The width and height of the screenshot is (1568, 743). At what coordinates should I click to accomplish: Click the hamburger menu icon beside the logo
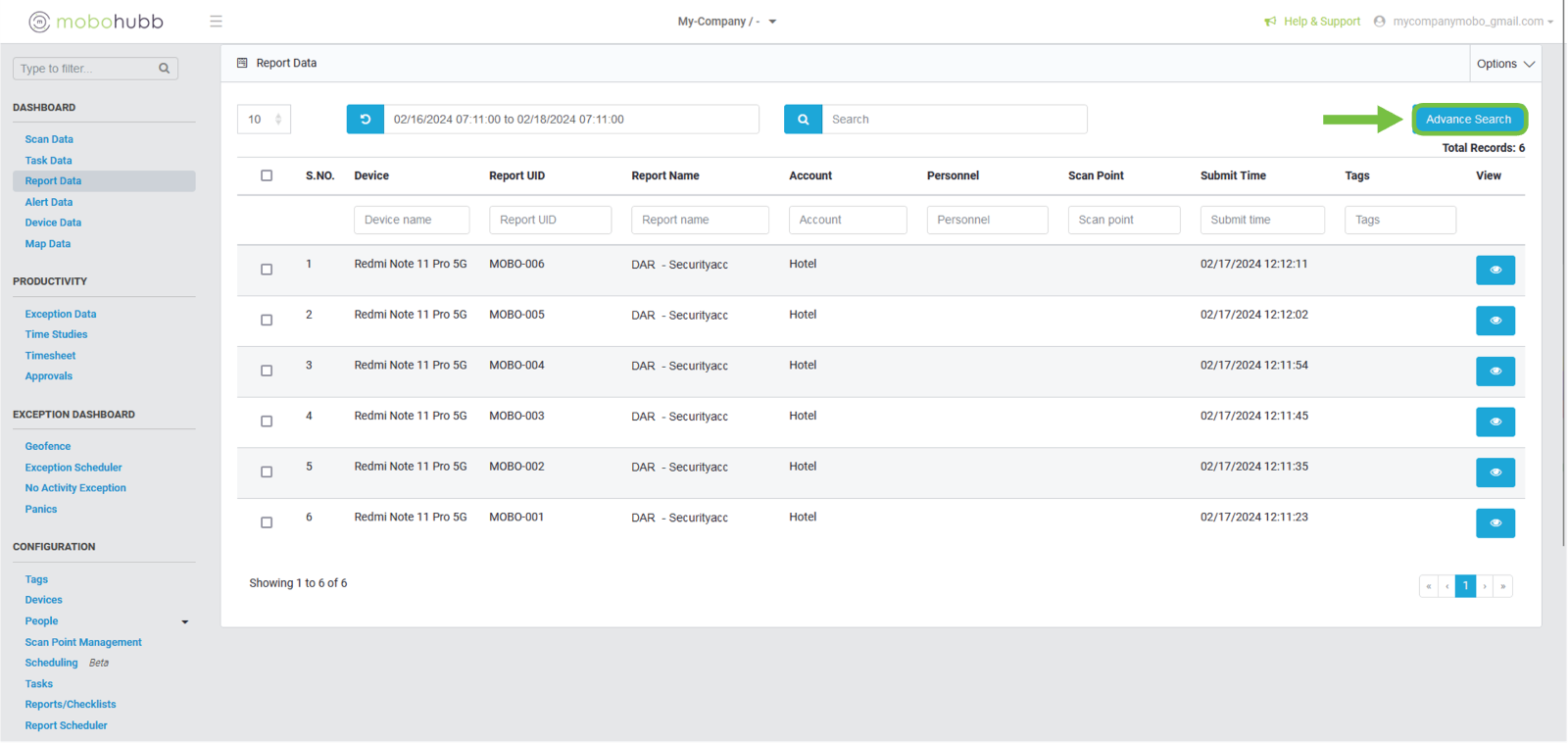pos(216,22)
